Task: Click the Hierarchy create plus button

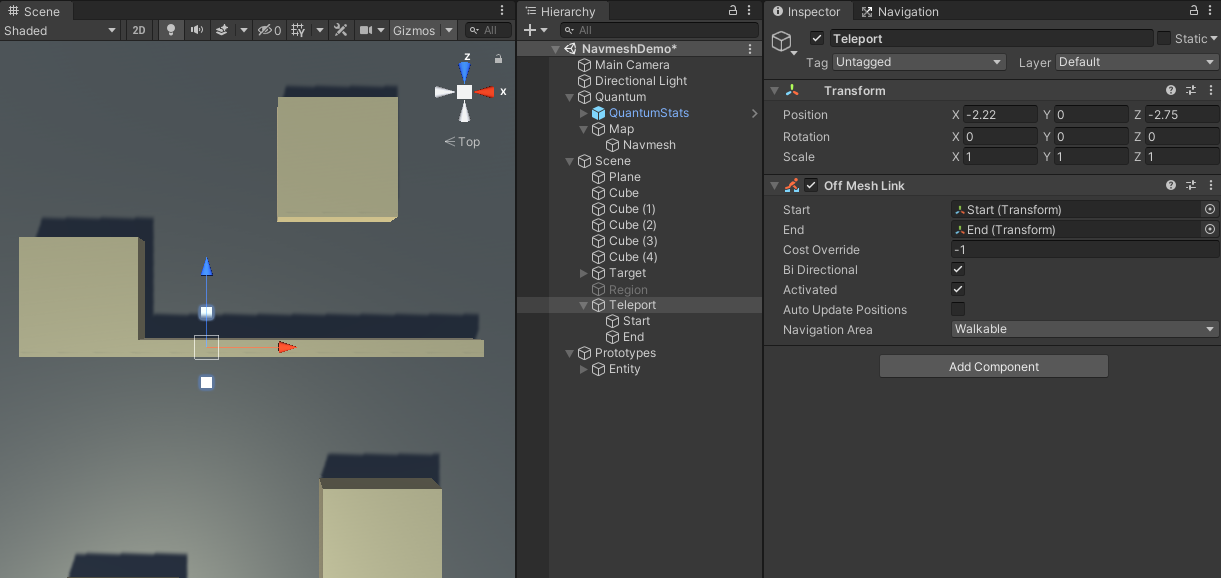Action: pos(530,30)
